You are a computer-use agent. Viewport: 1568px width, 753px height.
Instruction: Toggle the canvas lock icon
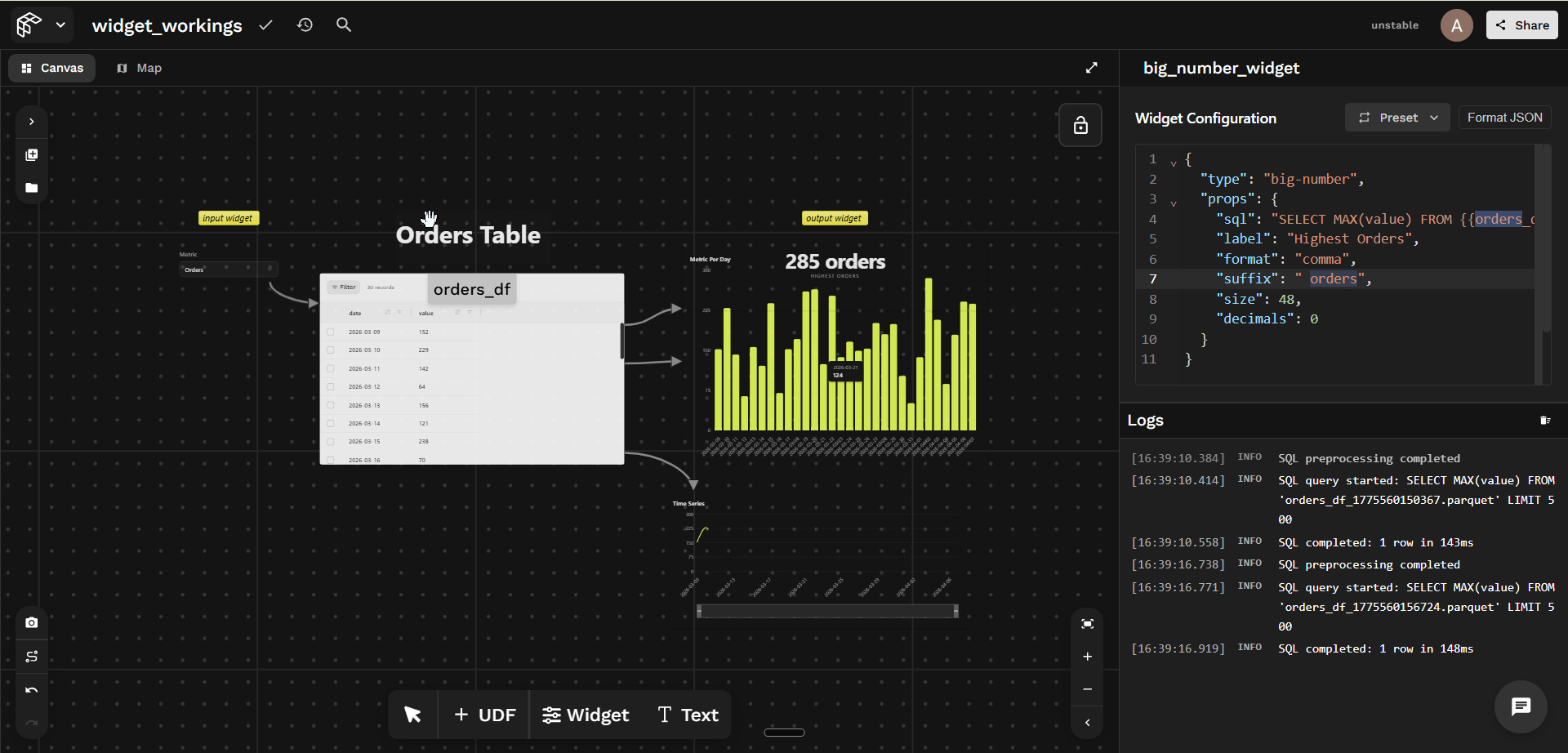1080,125
